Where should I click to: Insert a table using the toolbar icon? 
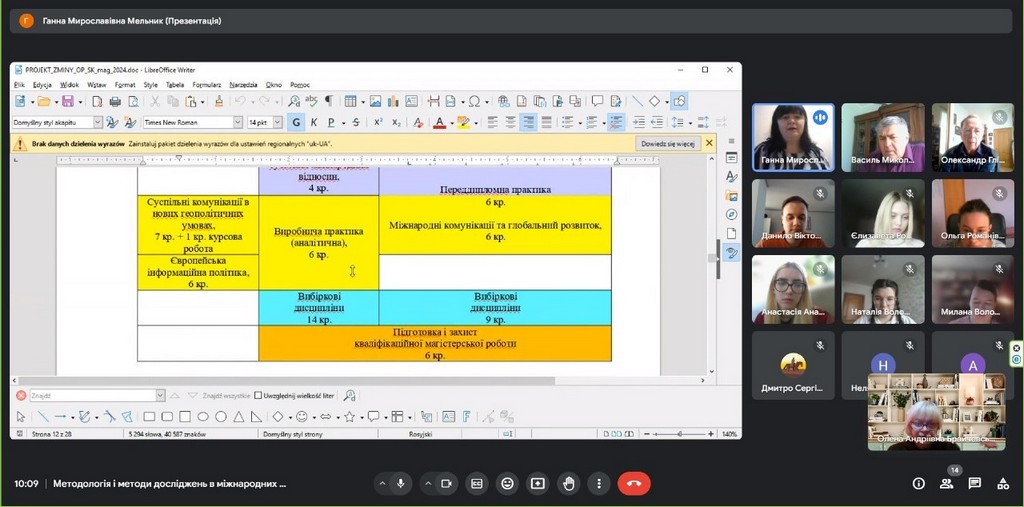coord(351,101)
